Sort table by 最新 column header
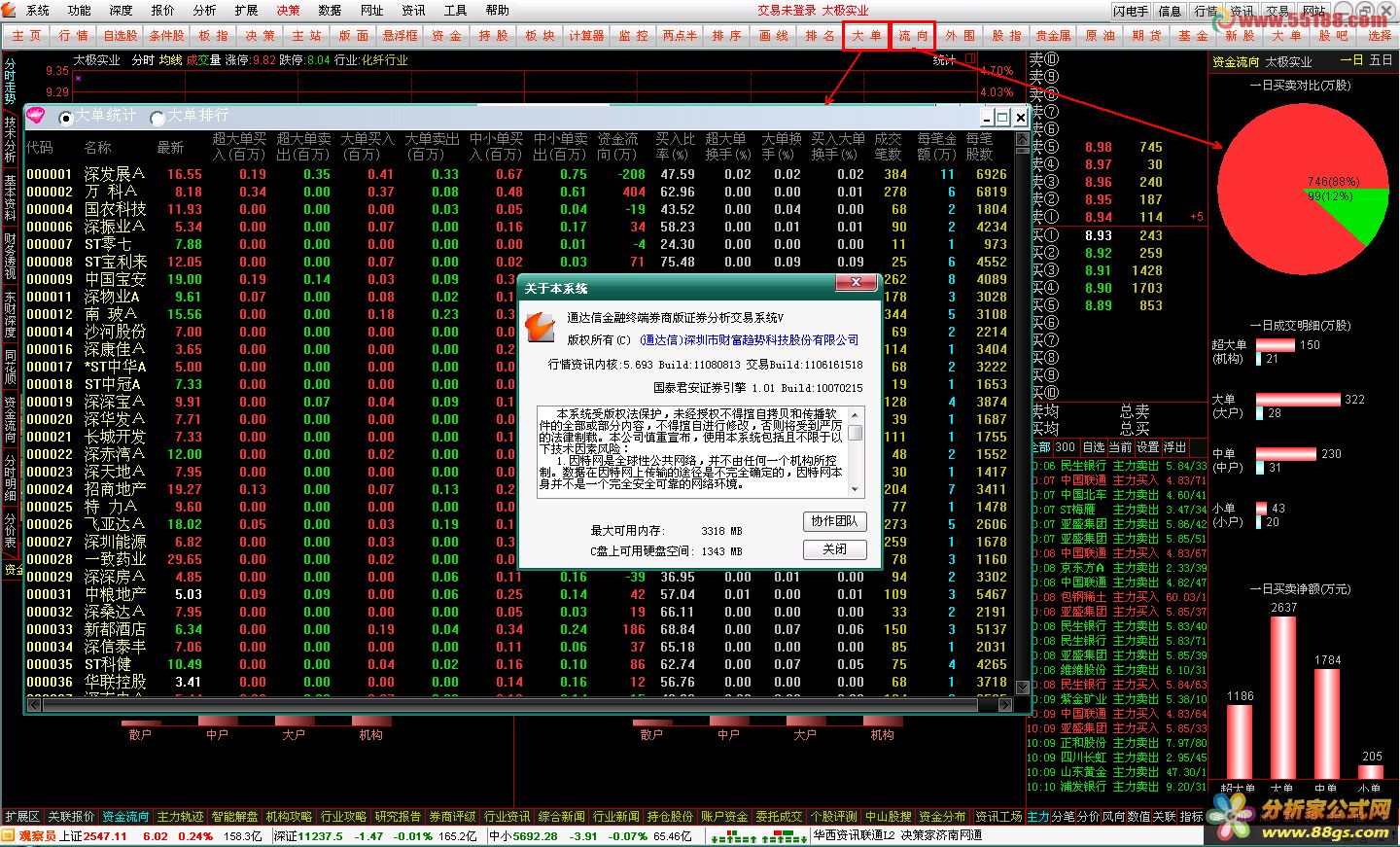The height and width of the screenshot is (847, 1400). tap(170, 148)
